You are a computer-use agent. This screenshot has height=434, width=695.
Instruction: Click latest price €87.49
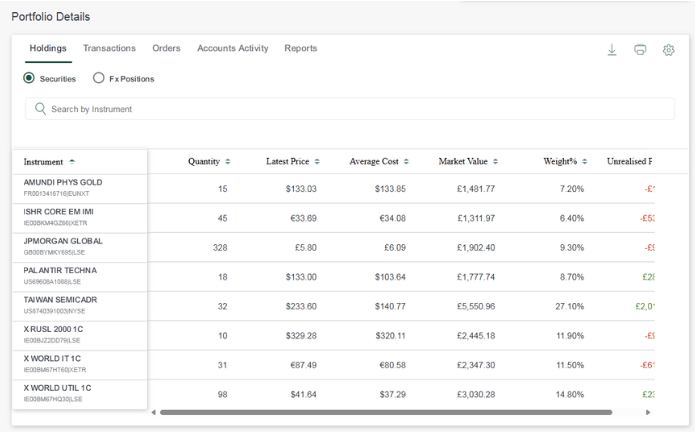click(303, 365)
